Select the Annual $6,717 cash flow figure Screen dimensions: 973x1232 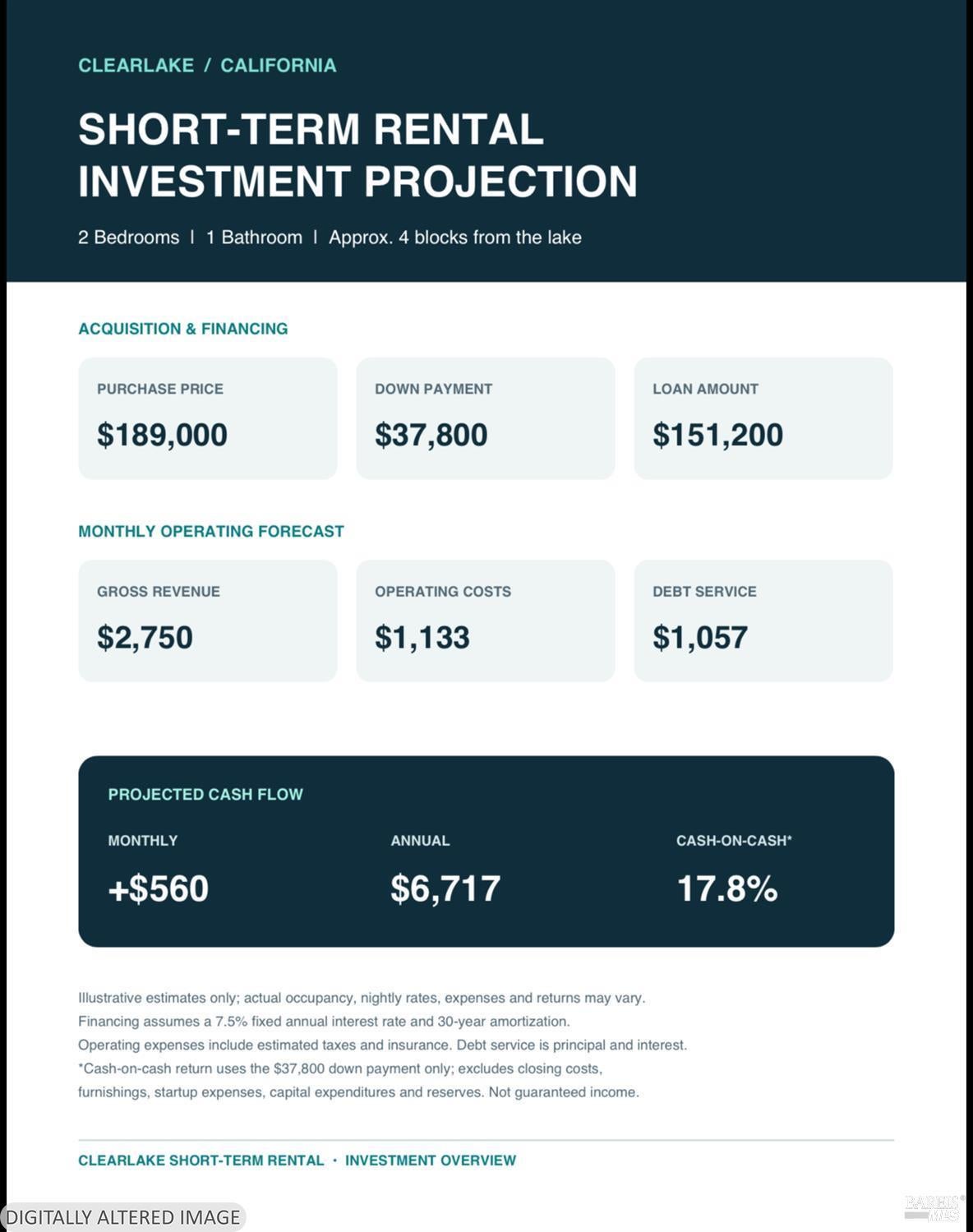(x=445, y=888)
